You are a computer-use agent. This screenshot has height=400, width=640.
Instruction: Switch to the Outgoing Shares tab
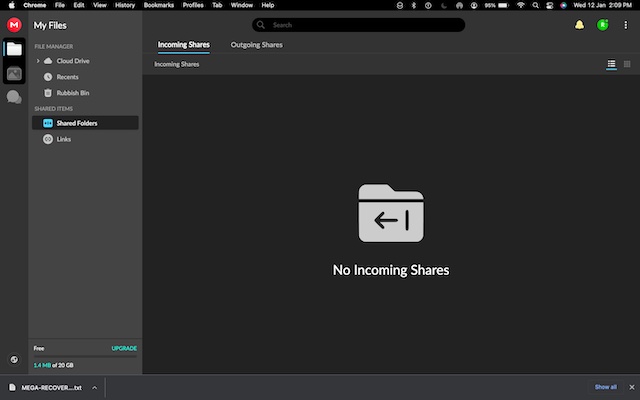click(256, 45)
